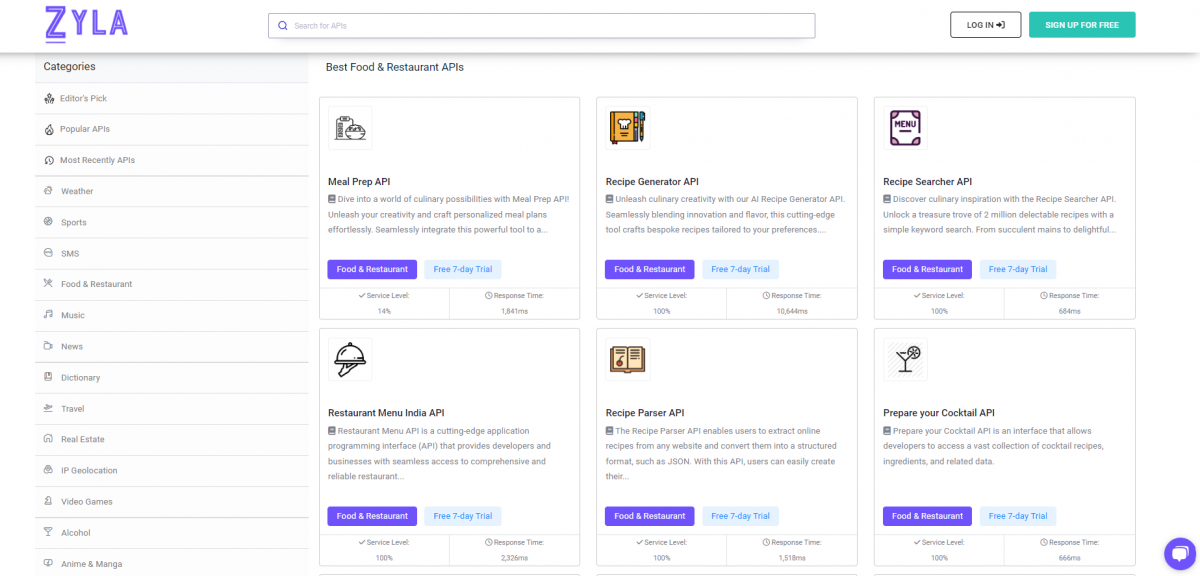1200x576 pixels.
Task: Open the Popular APIs category
Action: 85,129
